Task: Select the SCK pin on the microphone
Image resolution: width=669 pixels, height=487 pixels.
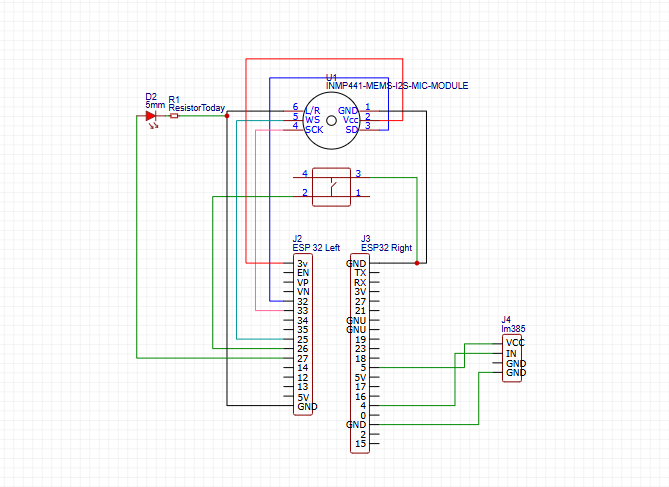Action: pos(314,130)
